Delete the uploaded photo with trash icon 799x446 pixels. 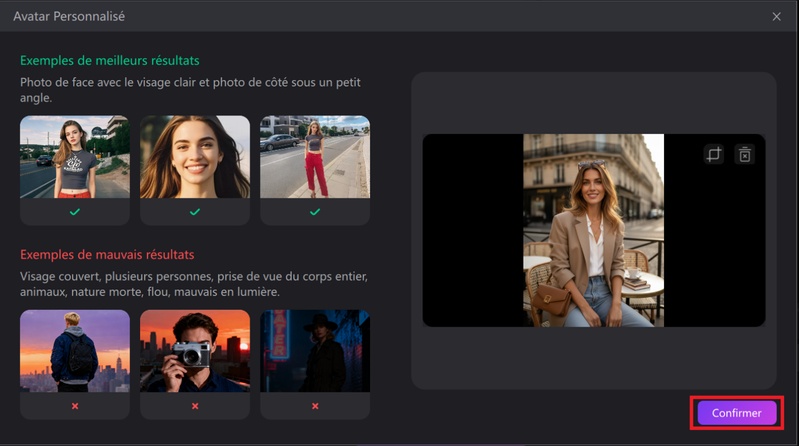[x=744, y=154]
